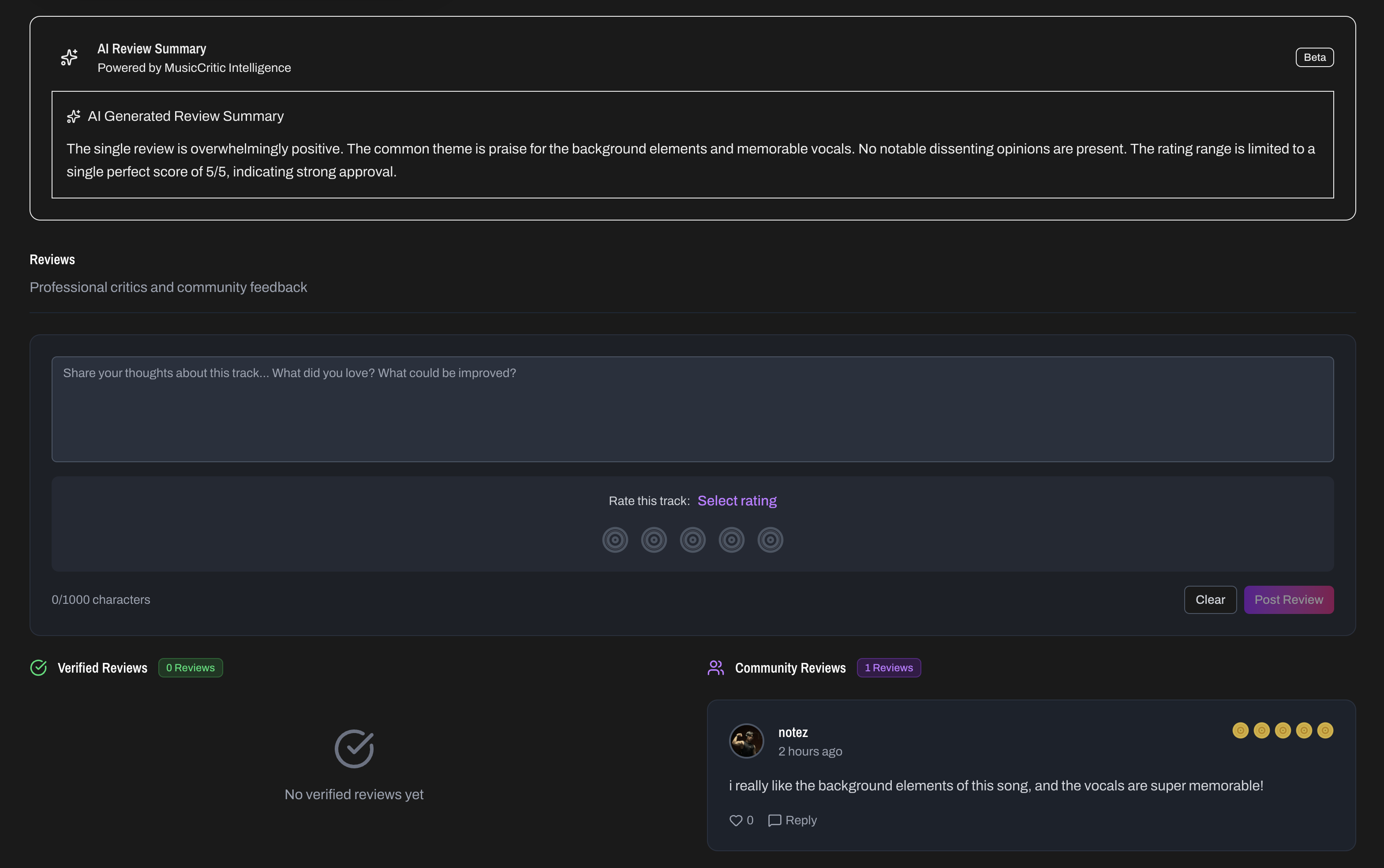Type in the share your thoughts text area
The width and height of the screenshot is (1384, 868).
click(692, 409)
